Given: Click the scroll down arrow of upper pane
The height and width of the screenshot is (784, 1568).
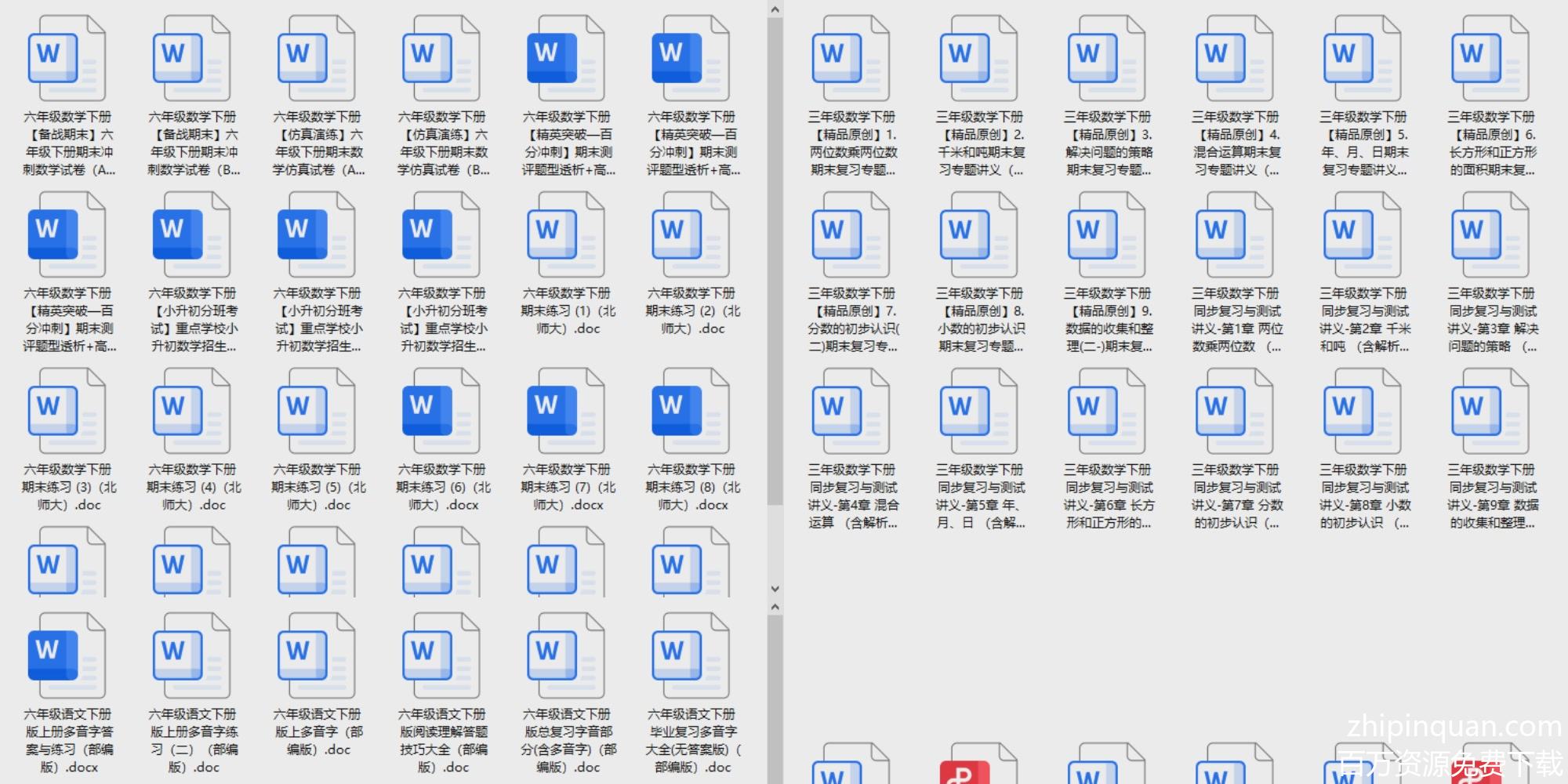Looking at the screenshot, I should click(x=775, y=588).
